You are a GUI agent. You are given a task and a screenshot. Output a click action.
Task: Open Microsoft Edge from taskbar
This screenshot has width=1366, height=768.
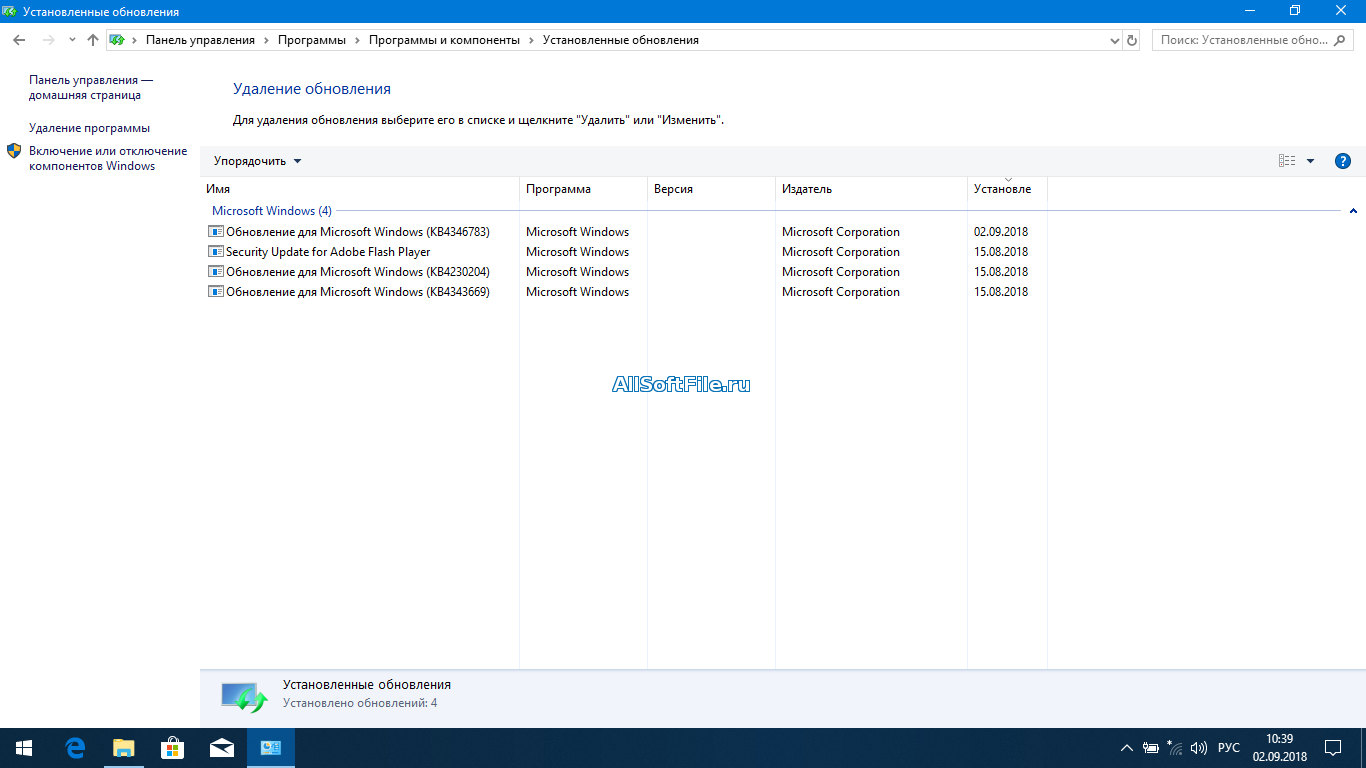tap(75, 747)
